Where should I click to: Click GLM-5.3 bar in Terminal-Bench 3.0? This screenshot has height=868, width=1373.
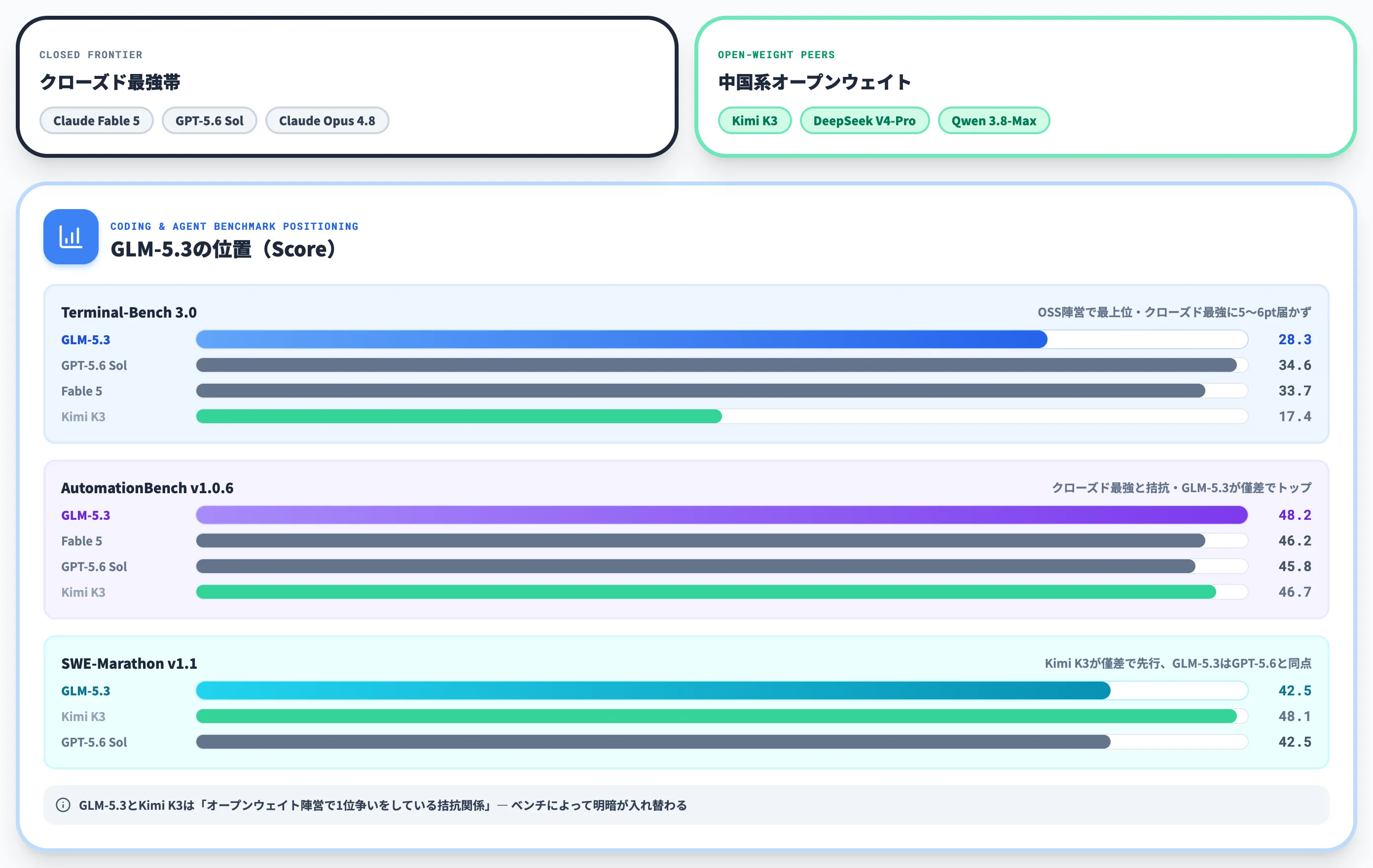(x=621, y=339)
